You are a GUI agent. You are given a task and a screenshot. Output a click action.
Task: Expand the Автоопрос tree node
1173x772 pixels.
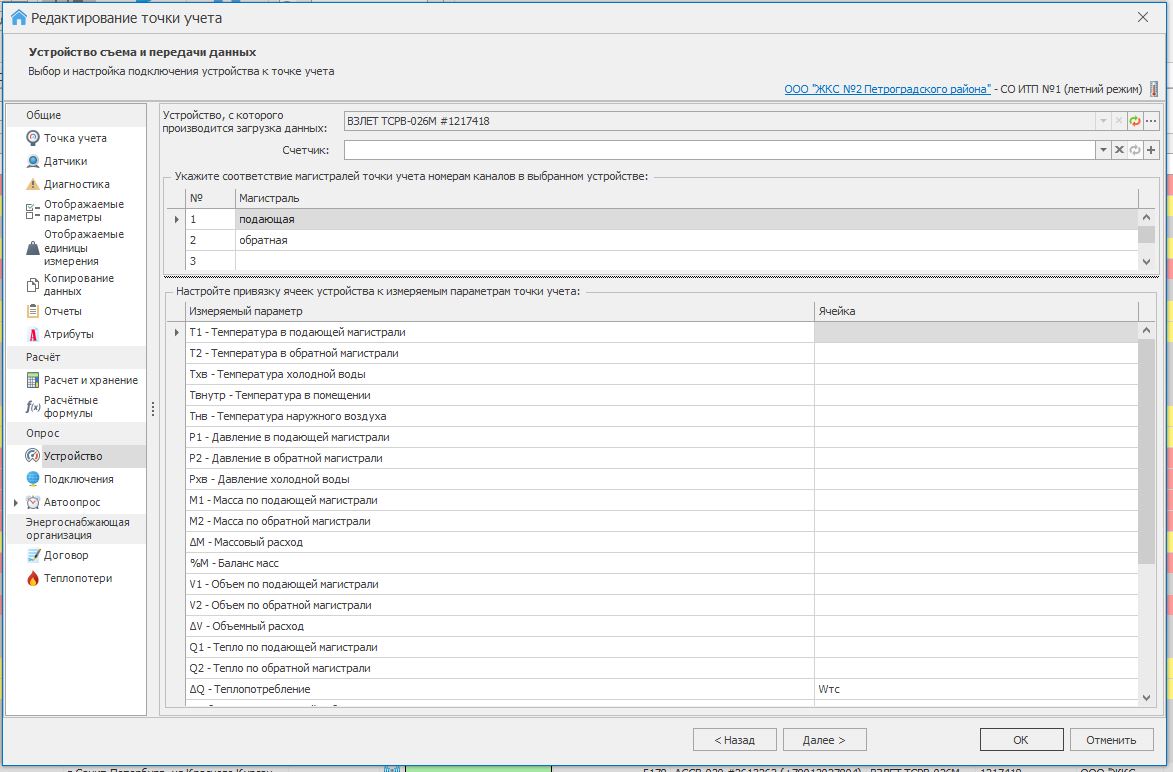(x=16, y=503)
